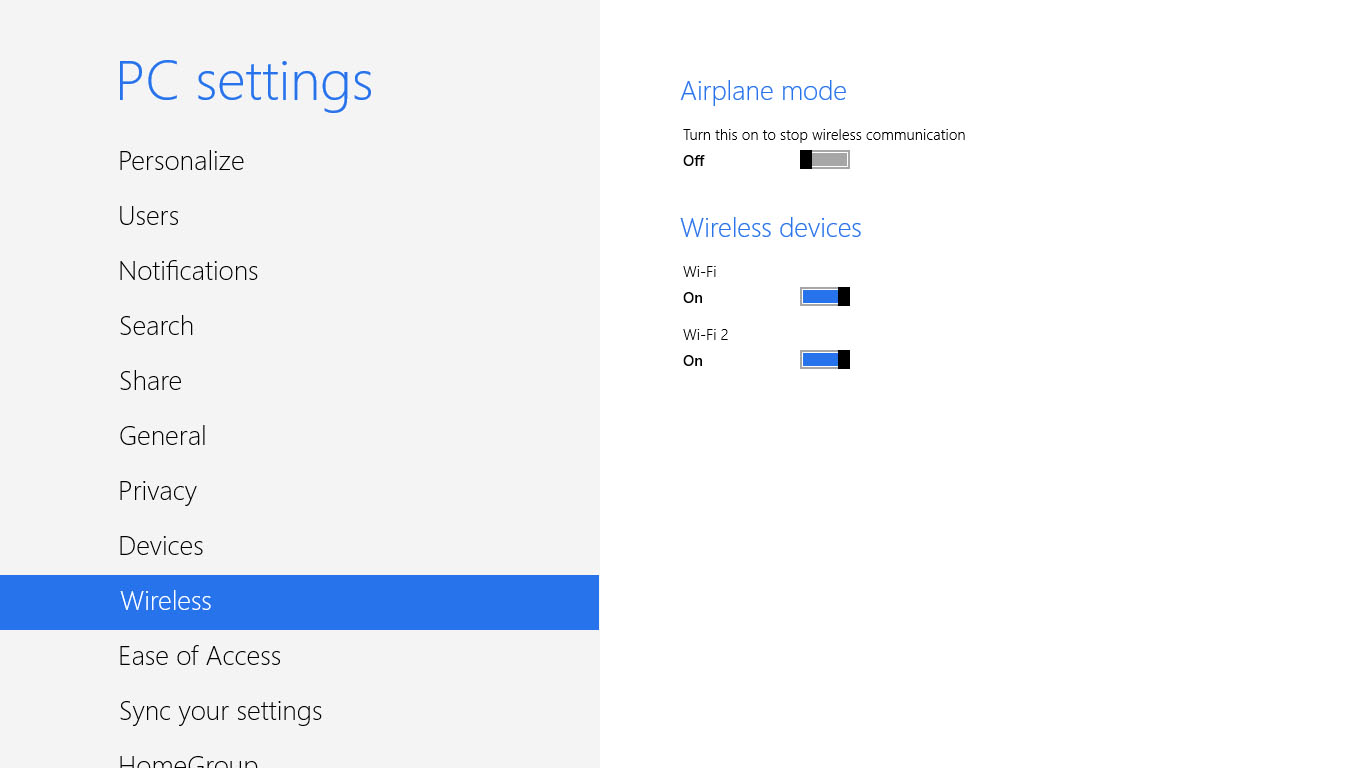Select Notifications in the sidebar
The height and width of the screenshot is (768, 1366).
(x=188, y=271)
